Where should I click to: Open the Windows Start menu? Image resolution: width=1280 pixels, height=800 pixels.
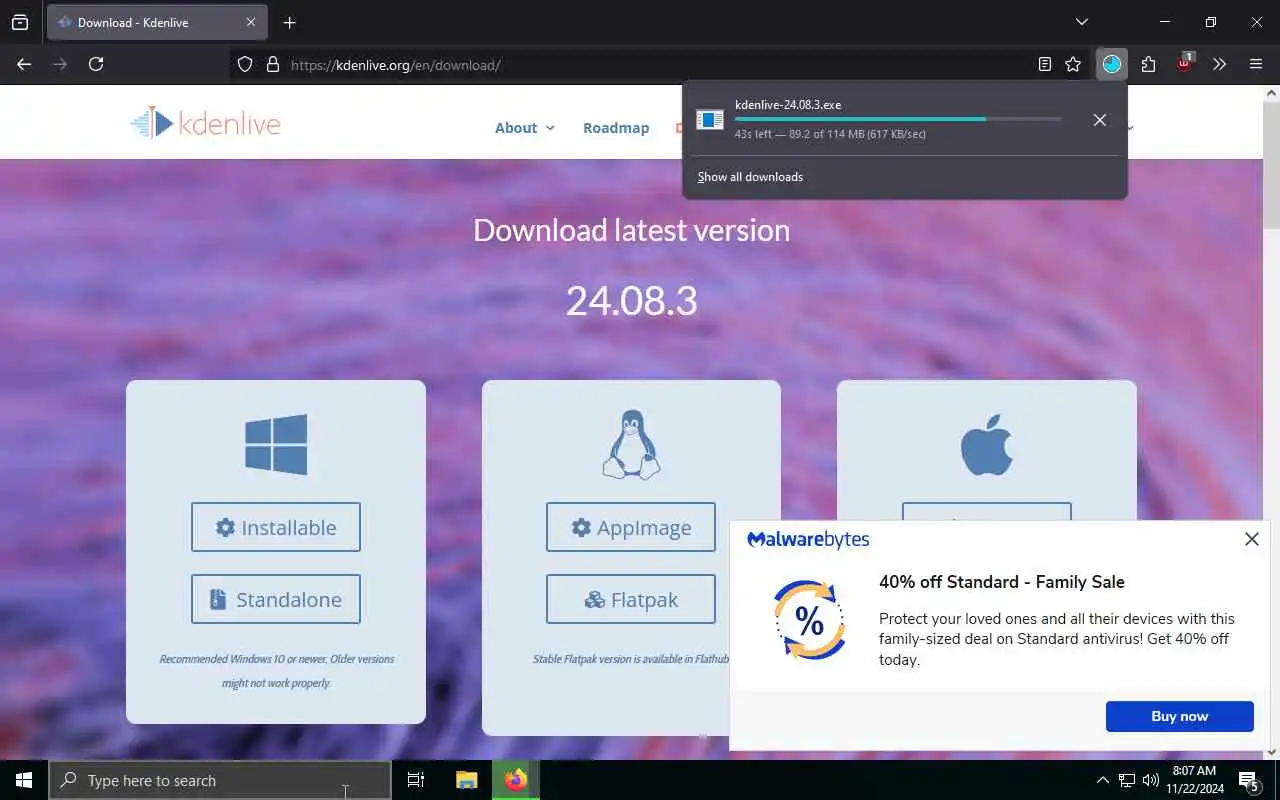click(x=24, y=780)
